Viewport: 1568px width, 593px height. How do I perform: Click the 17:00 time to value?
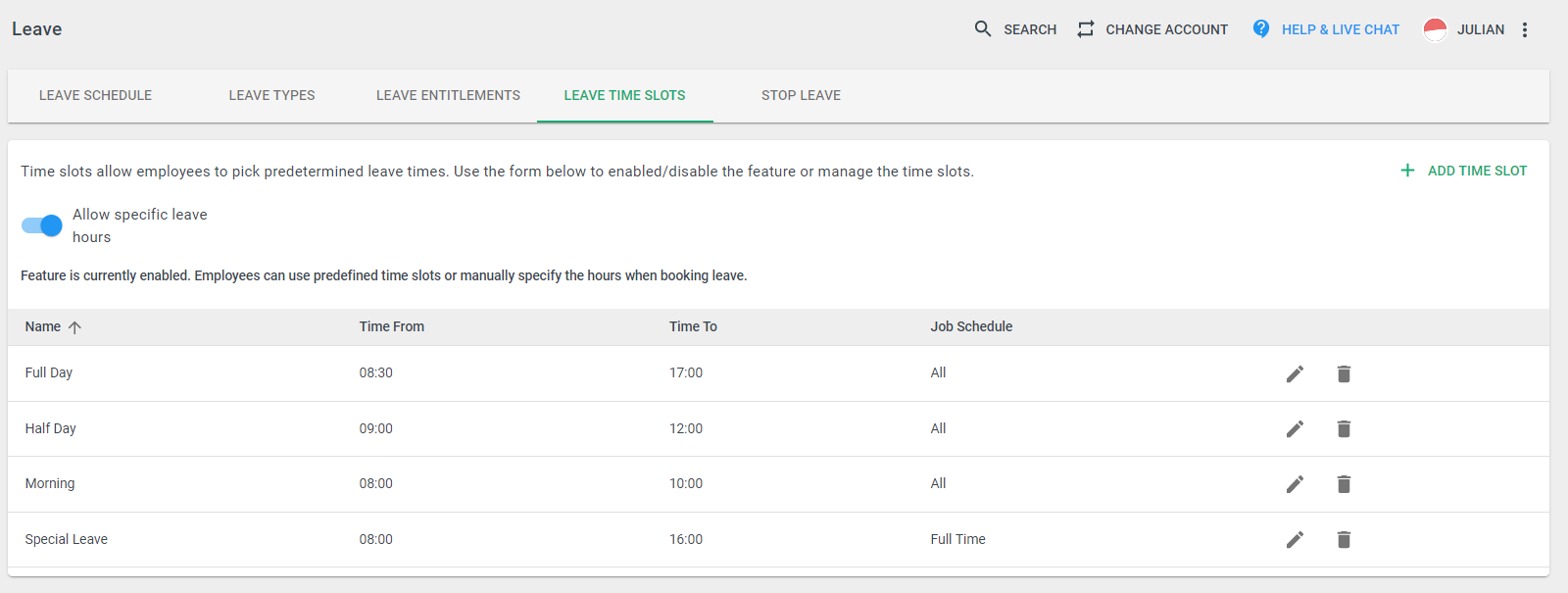pos(686,372)
